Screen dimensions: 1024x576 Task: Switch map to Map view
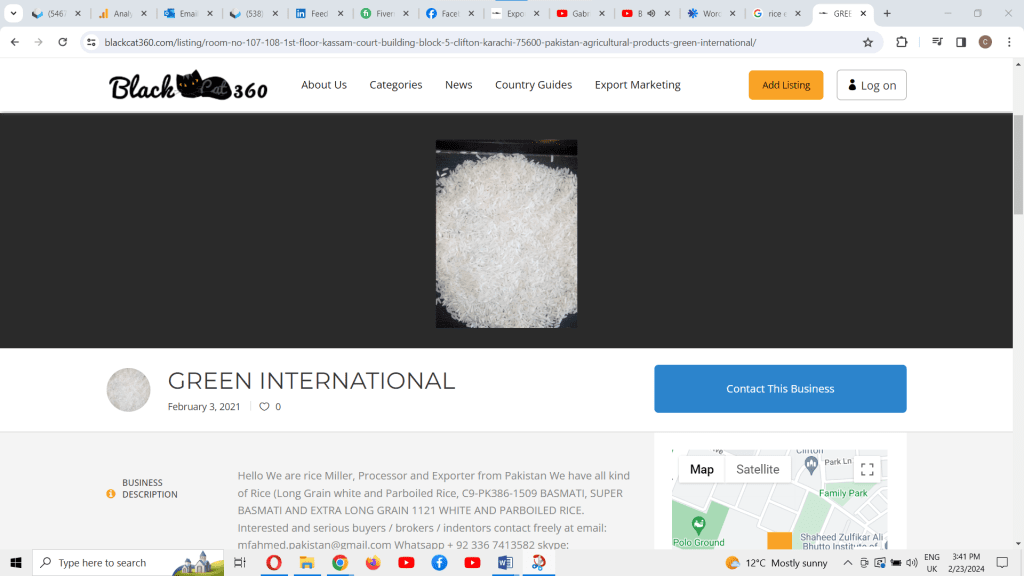[x=702, y=469]
